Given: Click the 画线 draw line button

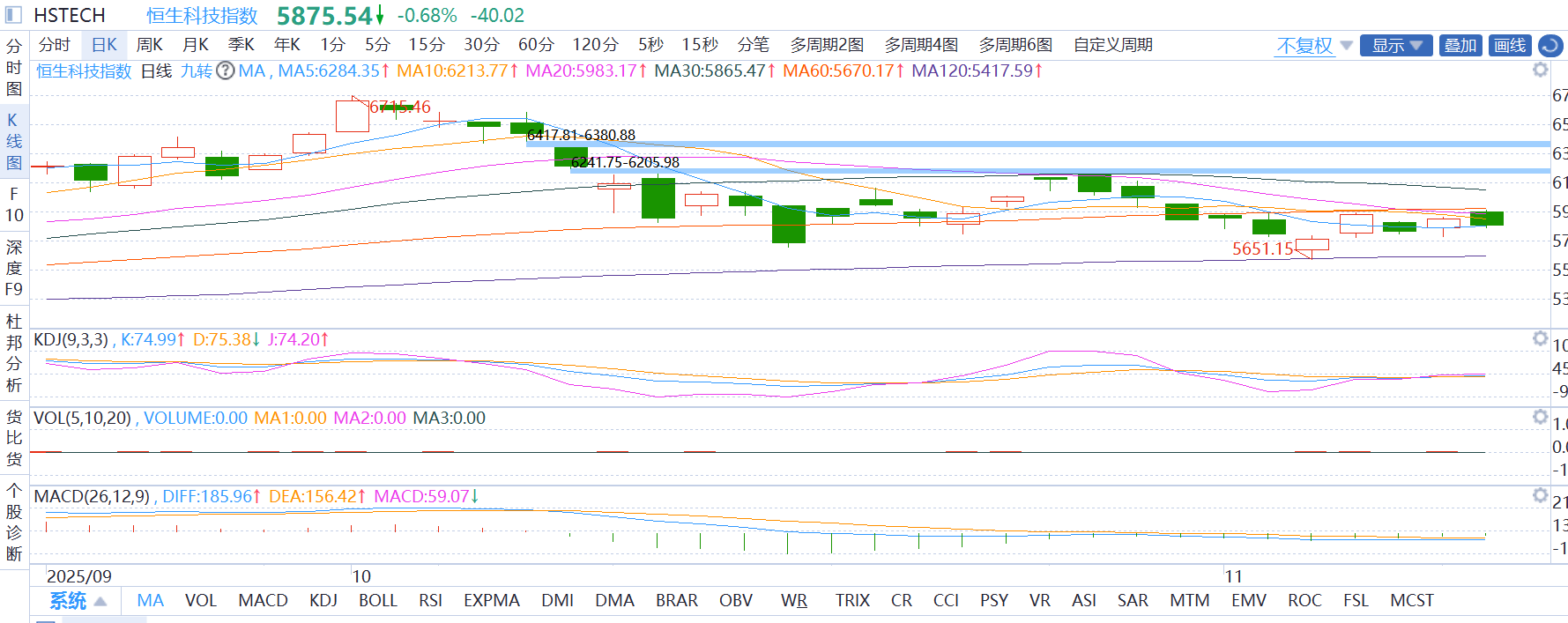Looking at the screenshot, I should pos(1510,46).
